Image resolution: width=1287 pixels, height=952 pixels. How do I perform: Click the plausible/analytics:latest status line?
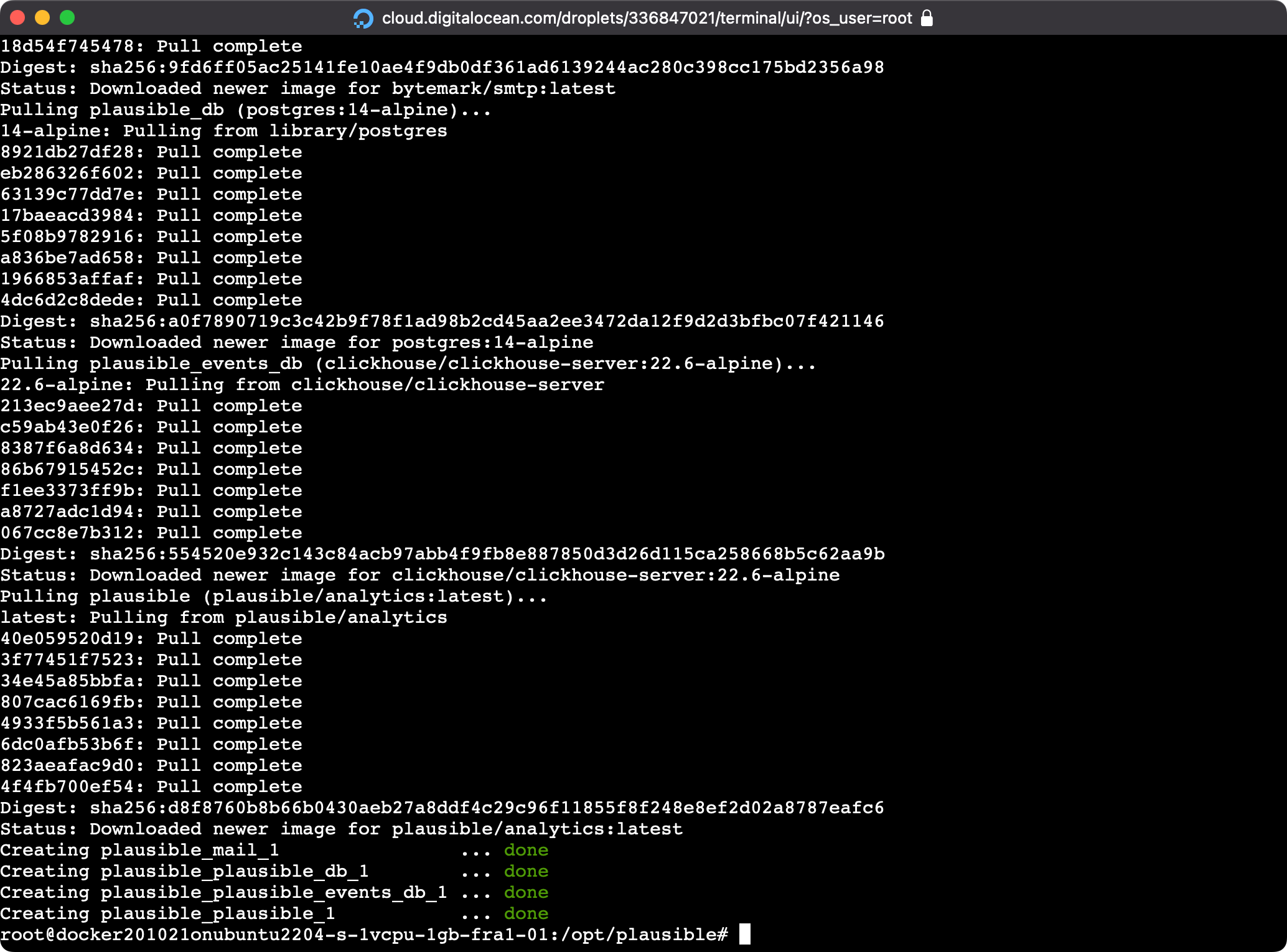(341, 829)
